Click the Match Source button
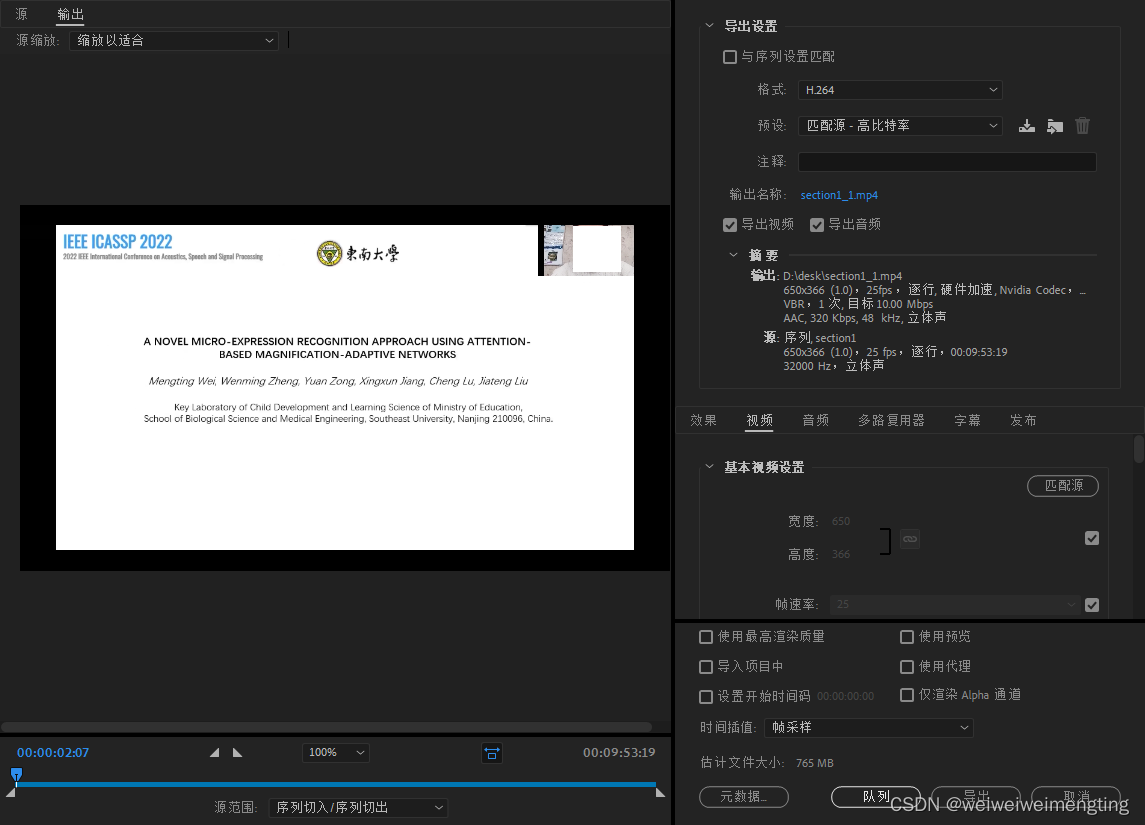The height and width of the screenshot is (825, 1145). (x=1062, y=486)
